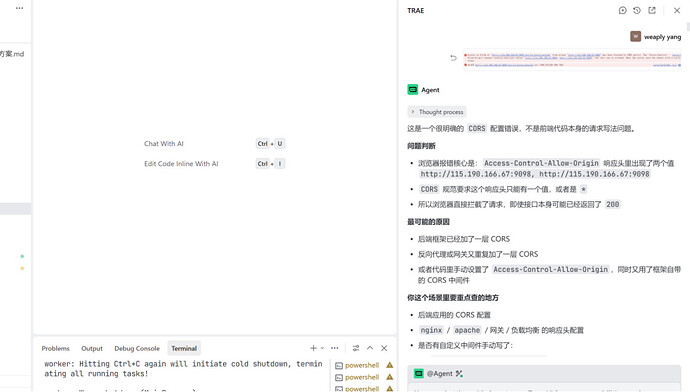
Task: Click the apache code label
Action: pyautogui.click(x=467, y=330)
